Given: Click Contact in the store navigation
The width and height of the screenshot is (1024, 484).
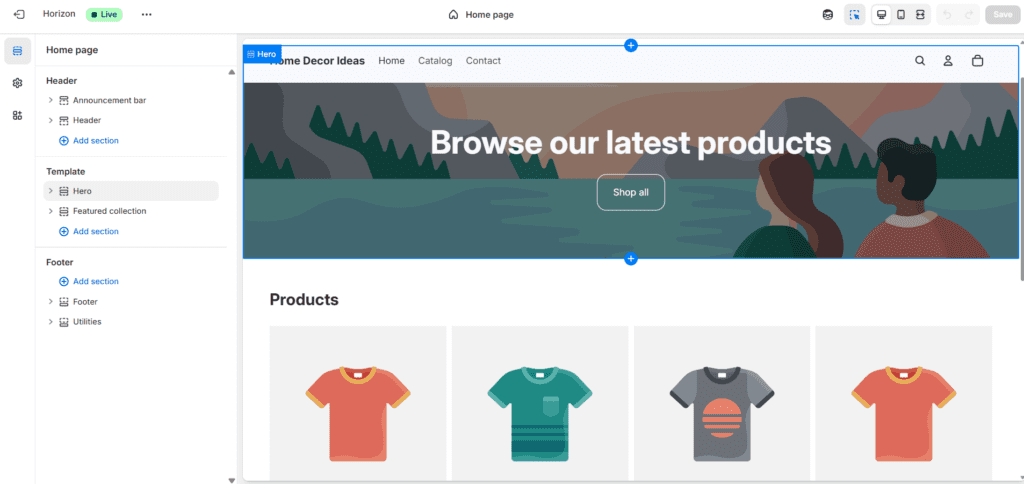Looking at the screenshot, I should click(483, 61).
